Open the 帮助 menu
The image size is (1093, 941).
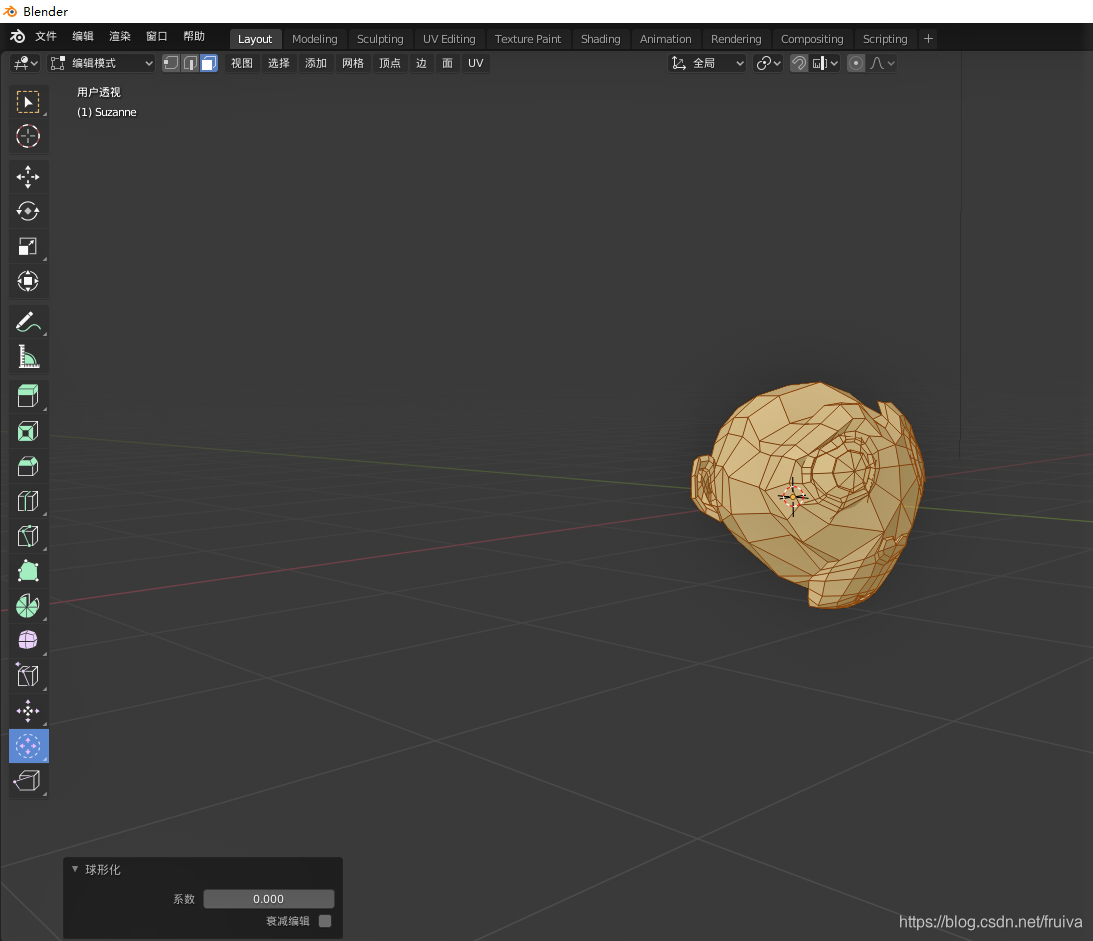pyautogui.click(x=194, y=37)
